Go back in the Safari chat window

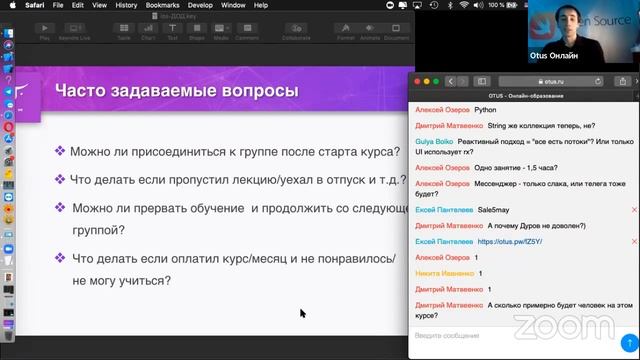click(451, 81)
